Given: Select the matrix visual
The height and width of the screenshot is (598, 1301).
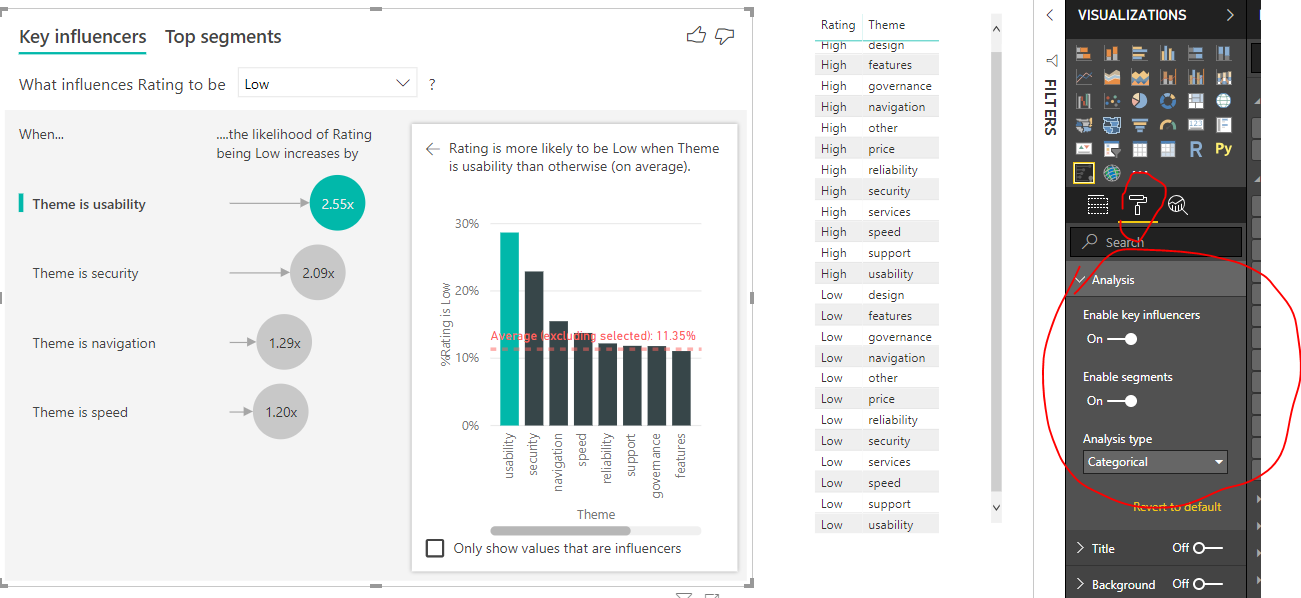Looking at the screenshot, I should [1168, 149].
